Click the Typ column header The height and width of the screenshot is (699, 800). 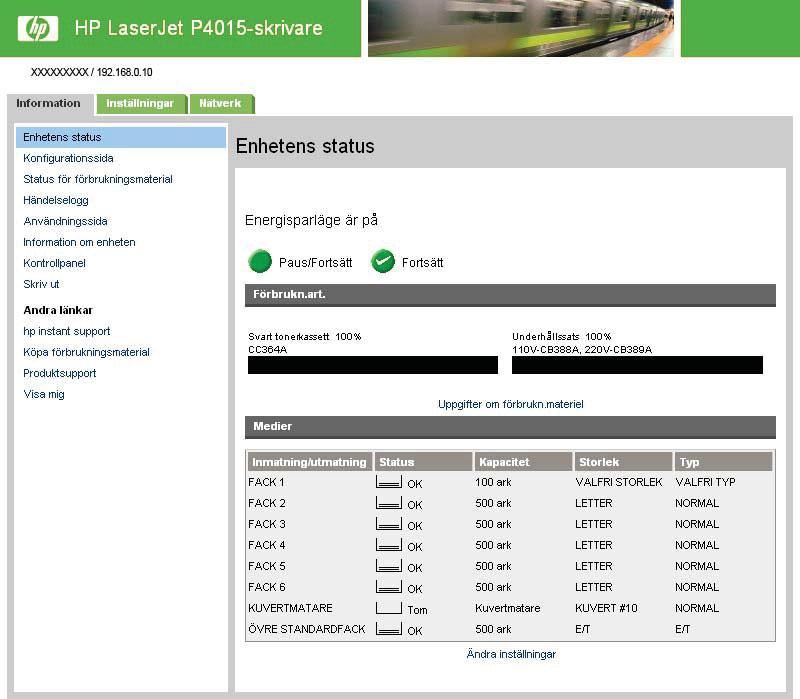coord(723,462)
